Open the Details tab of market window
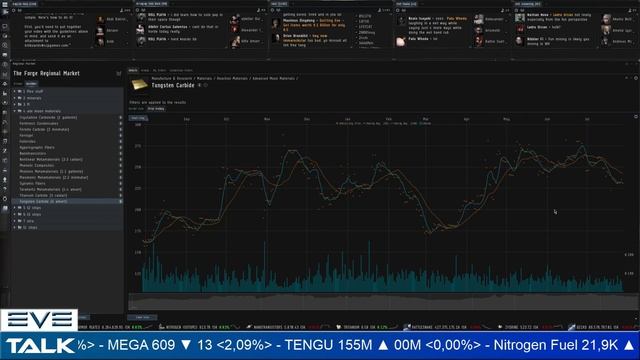This screenshot has width=640, height=360. click(x=133, y=70)
